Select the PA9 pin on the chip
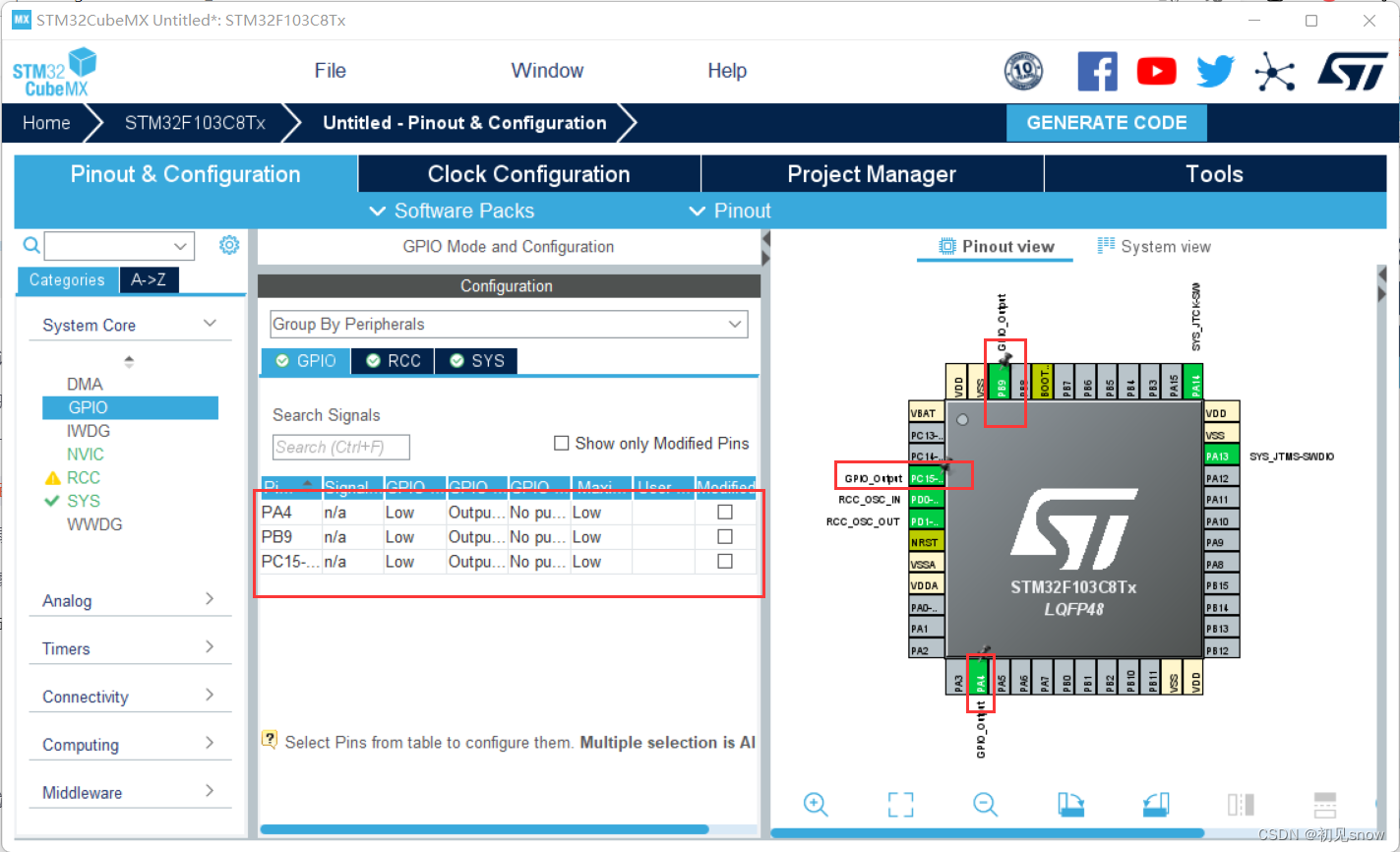 click(x=1221, y=542)
